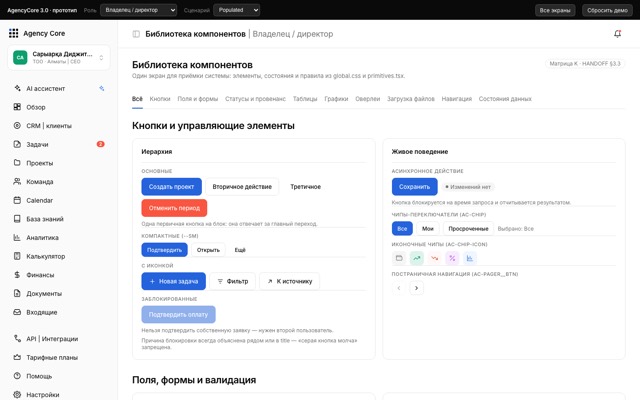This screenshot has height=400, width=640.
Task: Open Аналитика in the sidebar
Action: (x=58, y=238)
